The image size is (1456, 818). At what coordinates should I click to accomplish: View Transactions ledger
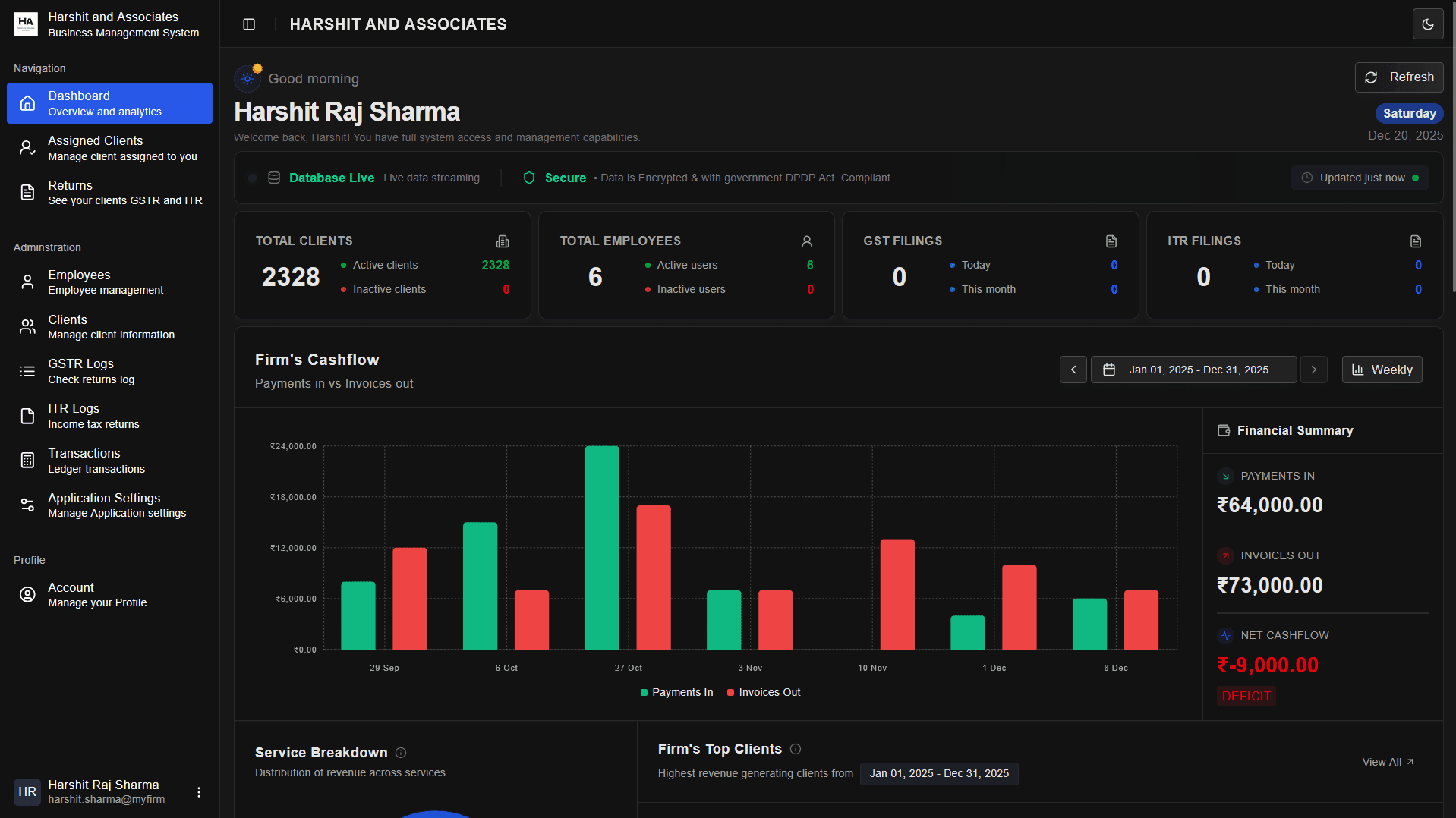click(x=109, y=460)
